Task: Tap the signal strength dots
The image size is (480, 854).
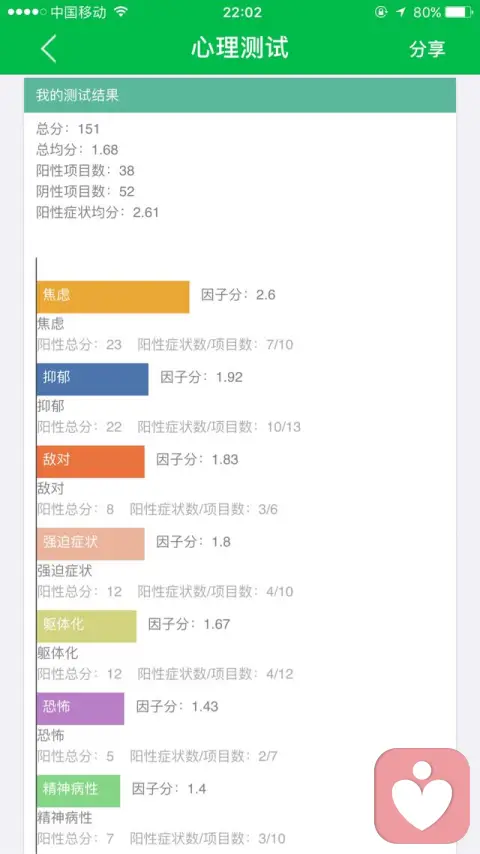Action: (x=27, y=12)
